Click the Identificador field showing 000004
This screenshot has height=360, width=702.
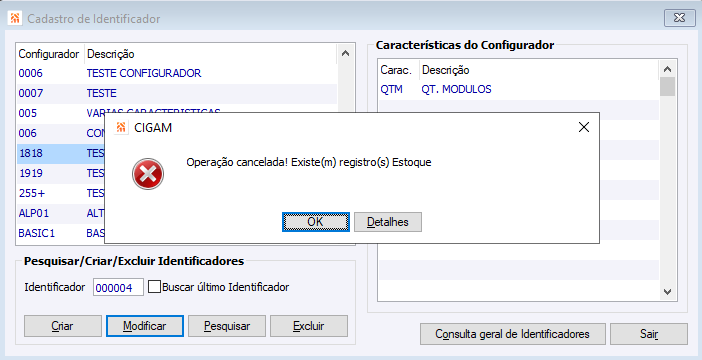118,287
